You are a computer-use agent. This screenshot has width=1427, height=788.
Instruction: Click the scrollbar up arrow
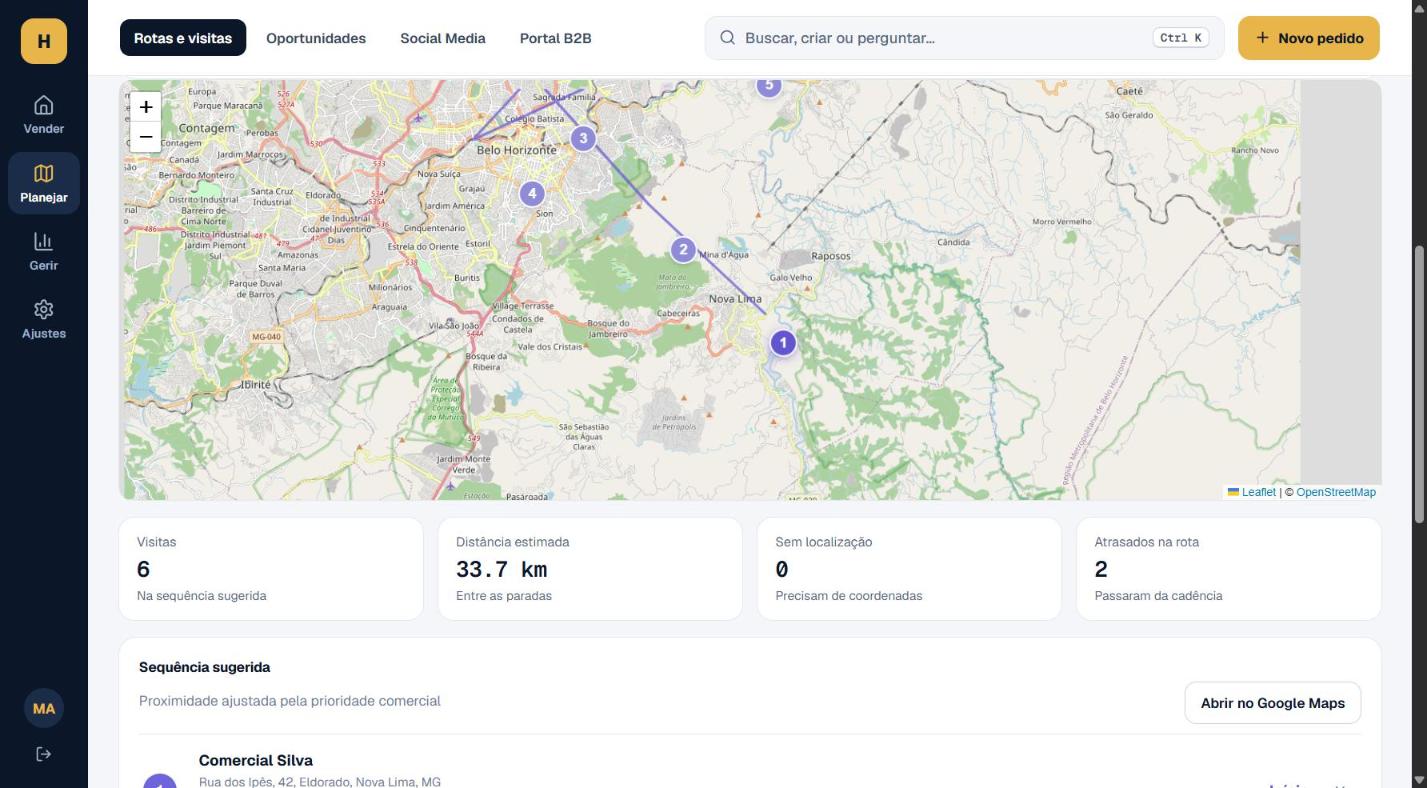tap(1419, 8)
